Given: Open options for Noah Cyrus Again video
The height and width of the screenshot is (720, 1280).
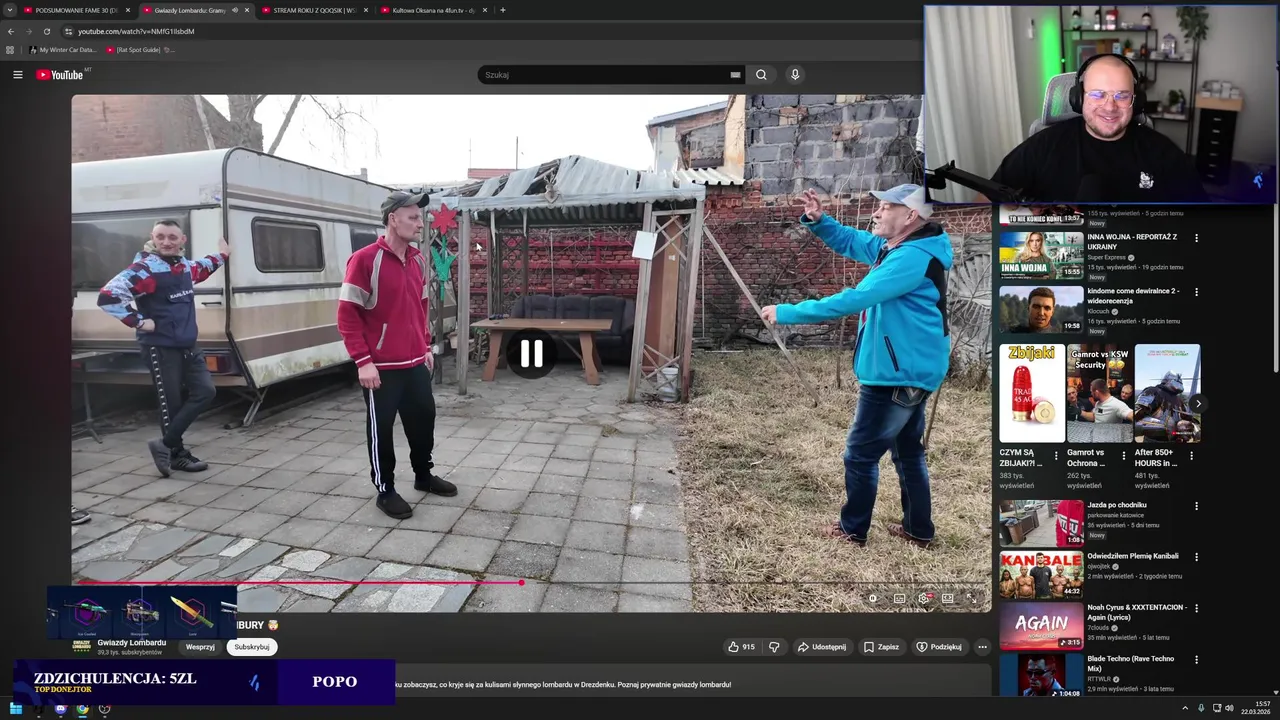Looking at the screenshot, I should (x=1196, y=608).
